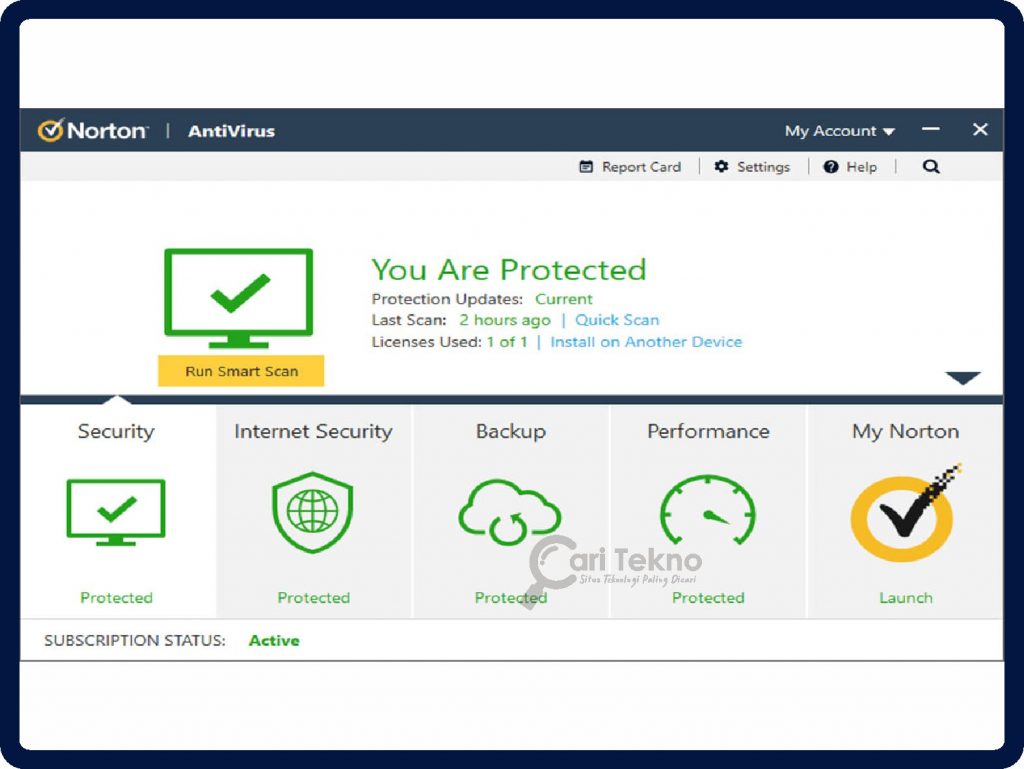The width and height of the screenshot is (1024, 769).
Task: Open Help text label
Action: pos(861,167)
